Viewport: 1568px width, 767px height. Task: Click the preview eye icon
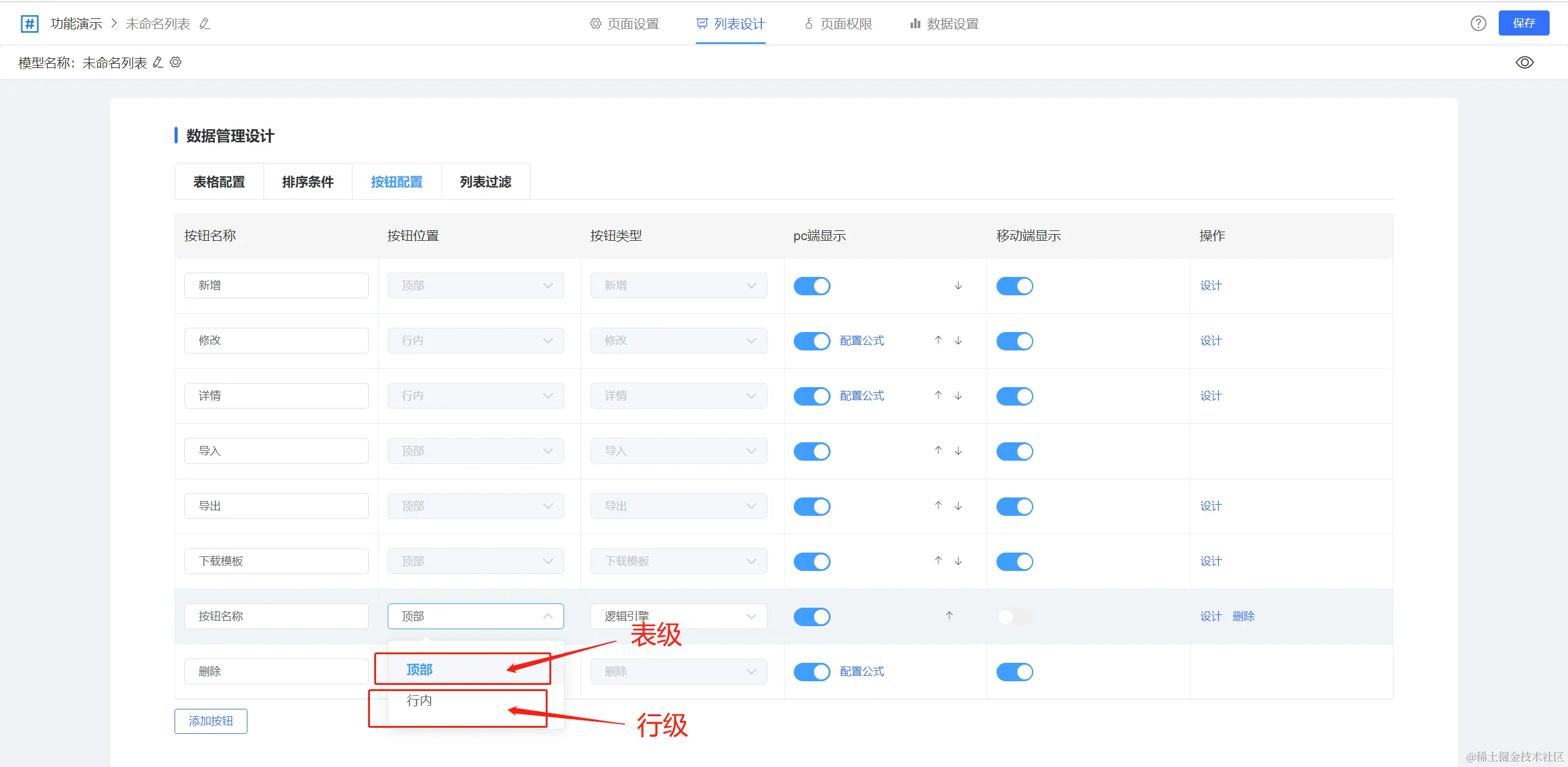coord(1524,62)
